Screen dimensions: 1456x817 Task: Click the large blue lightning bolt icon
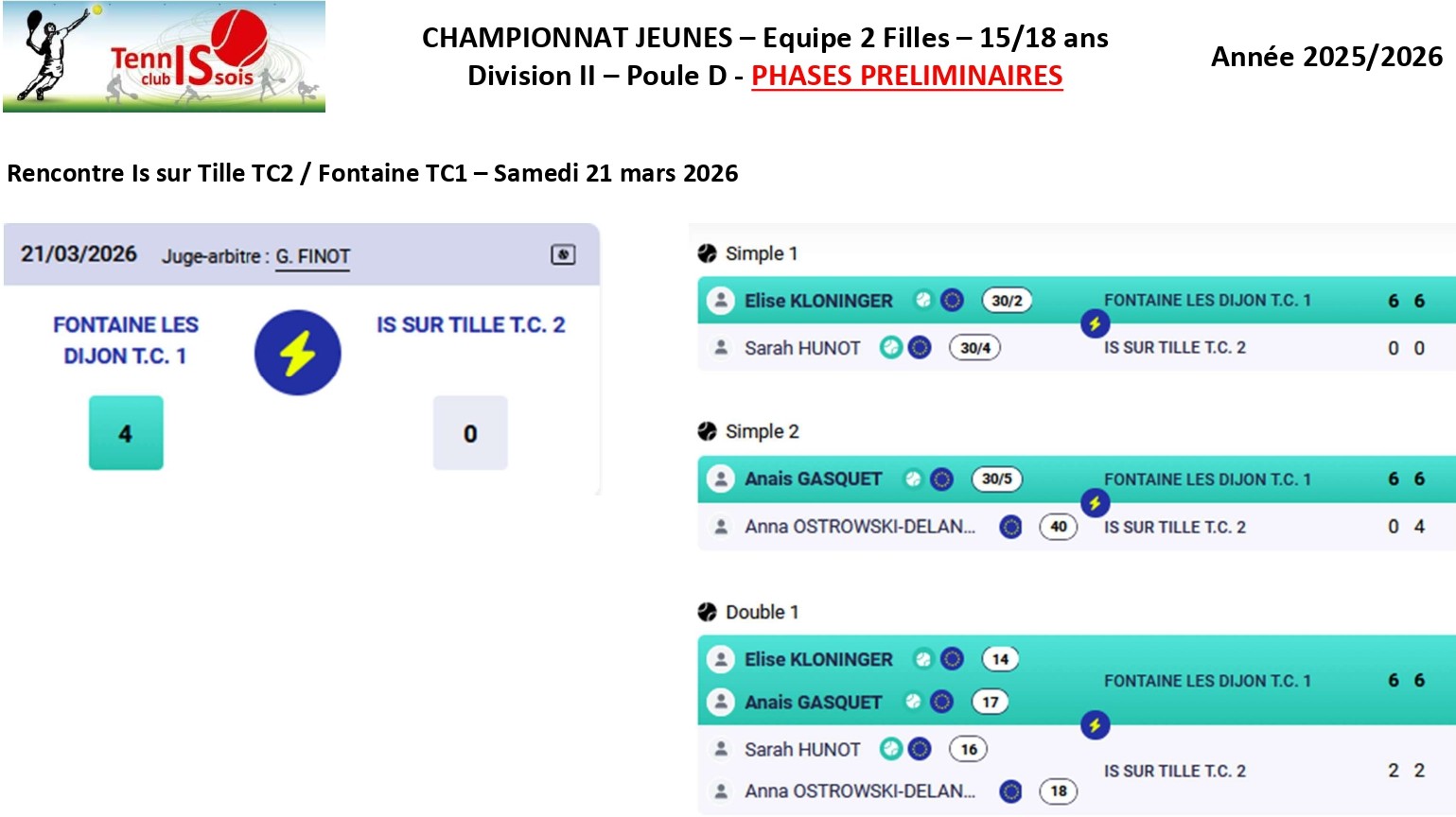(x=297, y=353)
